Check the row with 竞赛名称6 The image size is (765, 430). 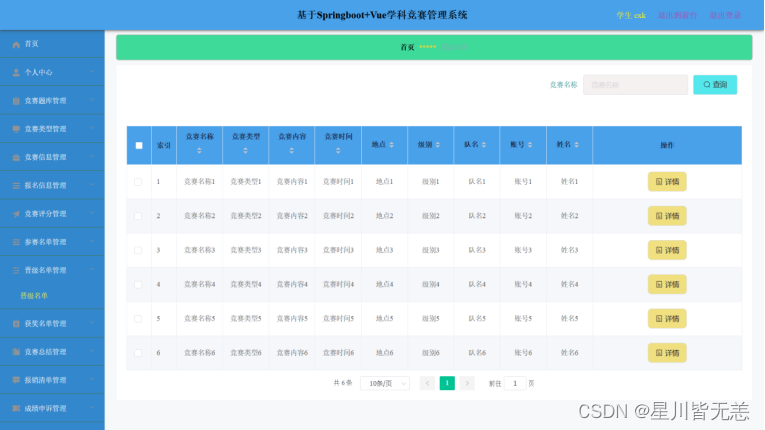point(138,353)
